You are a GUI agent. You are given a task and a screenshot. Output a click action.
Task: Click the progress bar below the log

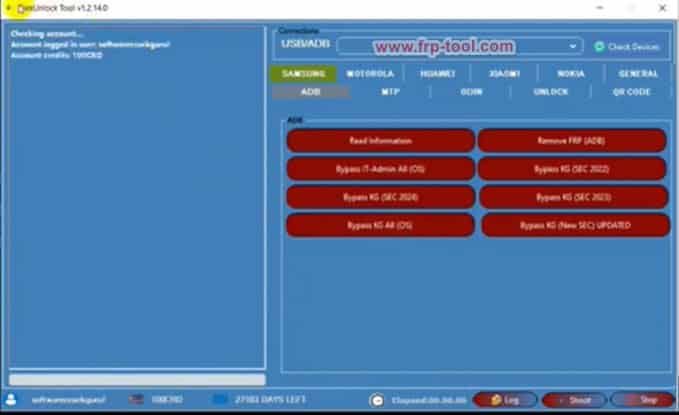[137, 380]
